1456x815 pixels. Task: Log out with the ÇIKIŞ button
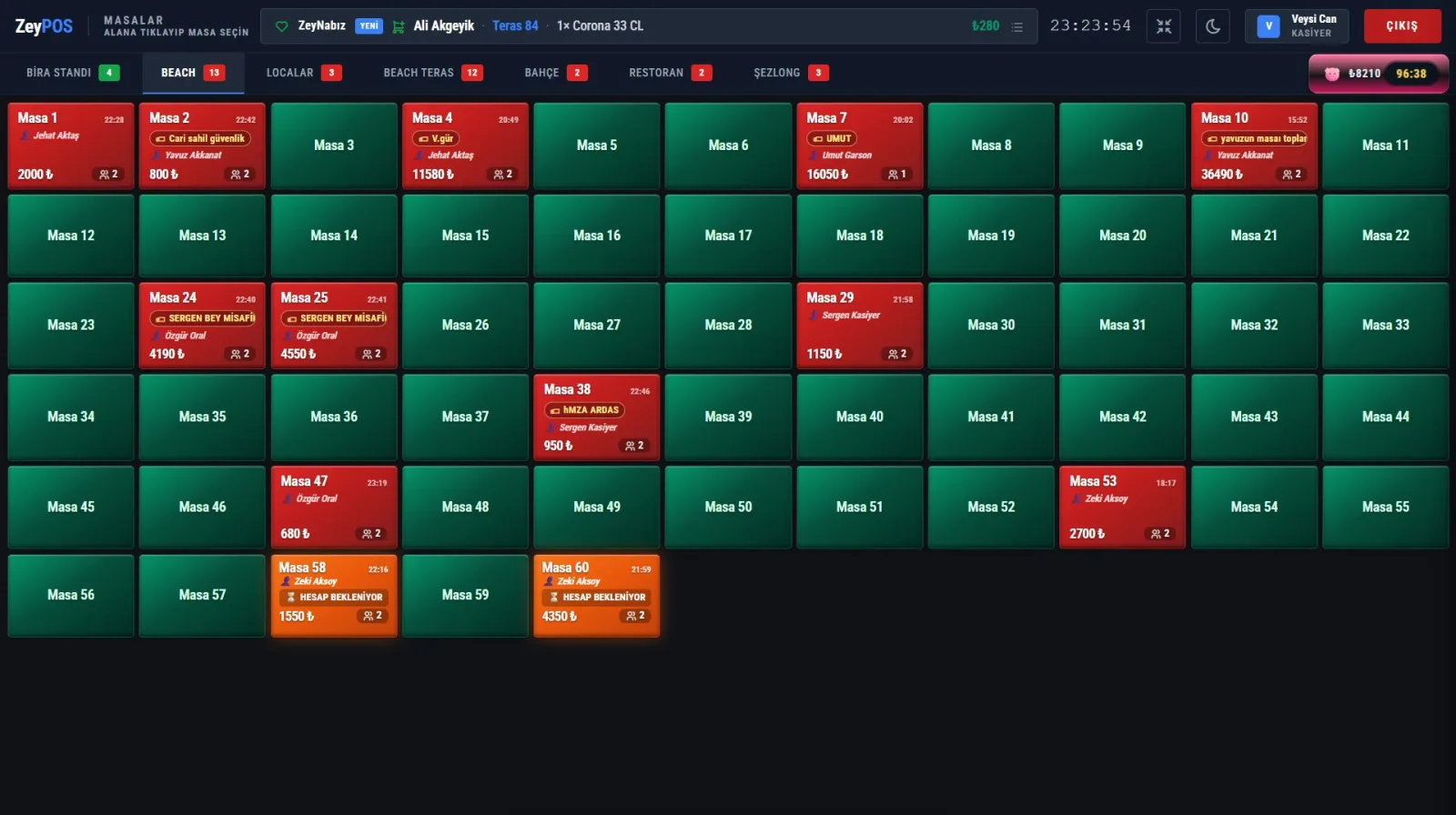coord(1402,26)
